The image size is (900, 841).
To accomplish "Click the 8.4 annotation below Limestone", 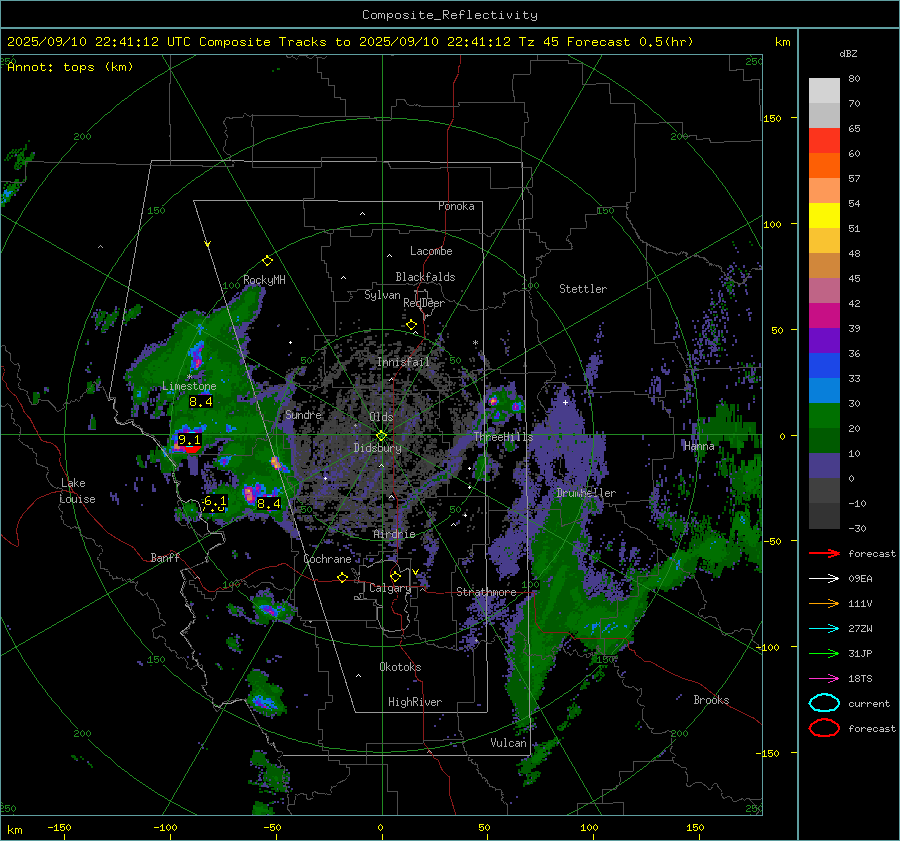I will (201, 401).
